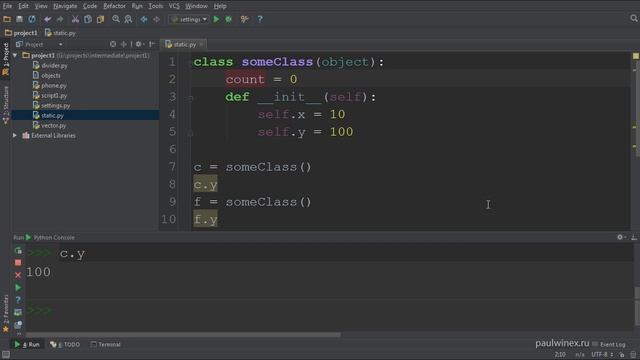The width and height of the screenshot is (640, 360).
Task: Open the Terminal tool window tab
Action: 106,344
